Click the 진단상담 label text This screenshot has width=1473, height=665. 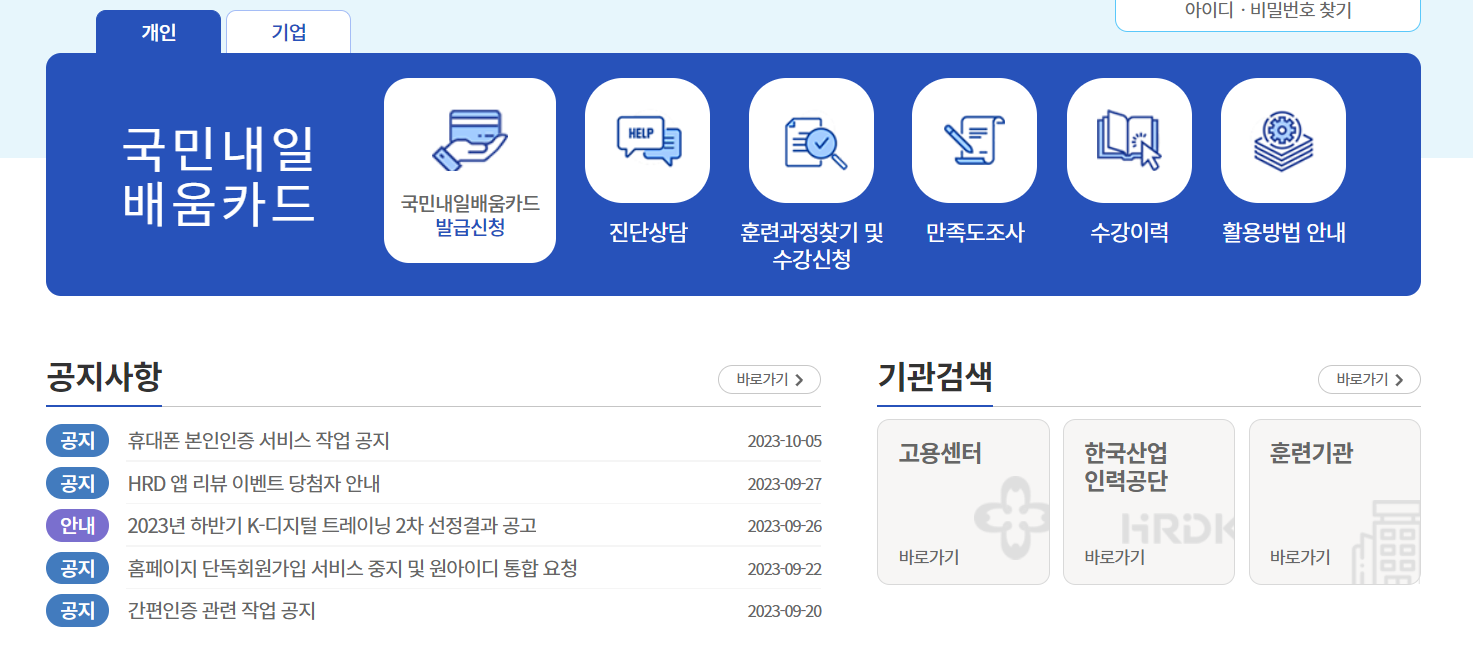pyautogui.click(x=648, y=233)
